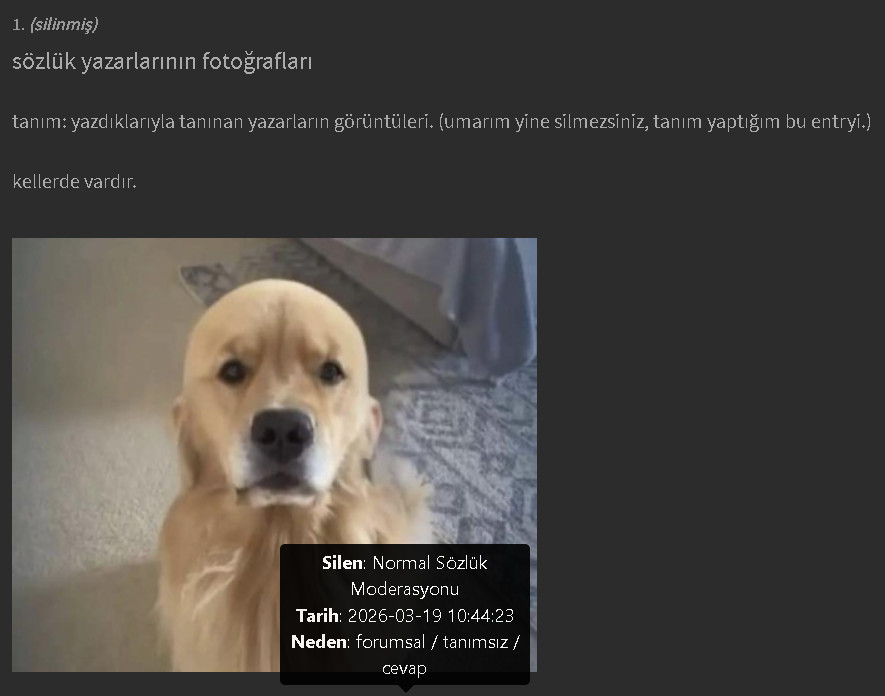The height and width of the screenshot is (696, 885).
Task: Open the "sözlük yazarlarının fotoğrafları" title
Action: pos(162,62)
